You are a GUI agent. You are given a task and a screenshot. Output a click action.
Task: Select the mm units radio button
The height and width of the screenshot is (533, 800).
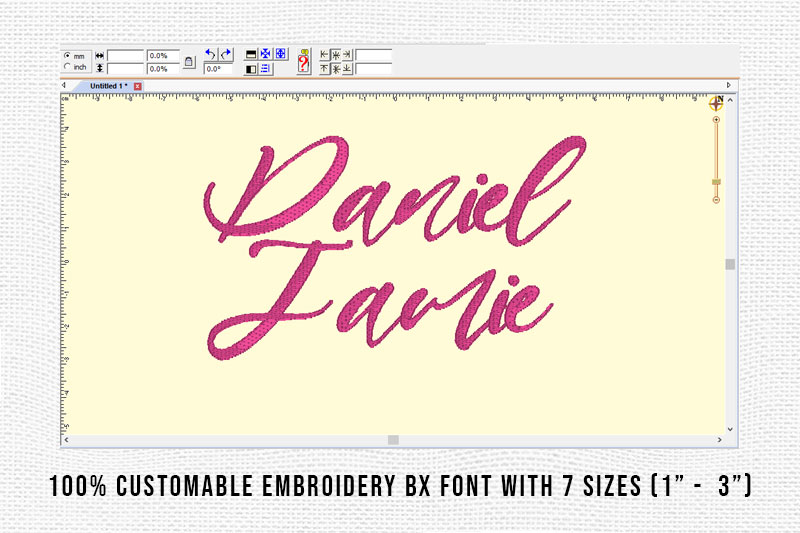[67, 56]
